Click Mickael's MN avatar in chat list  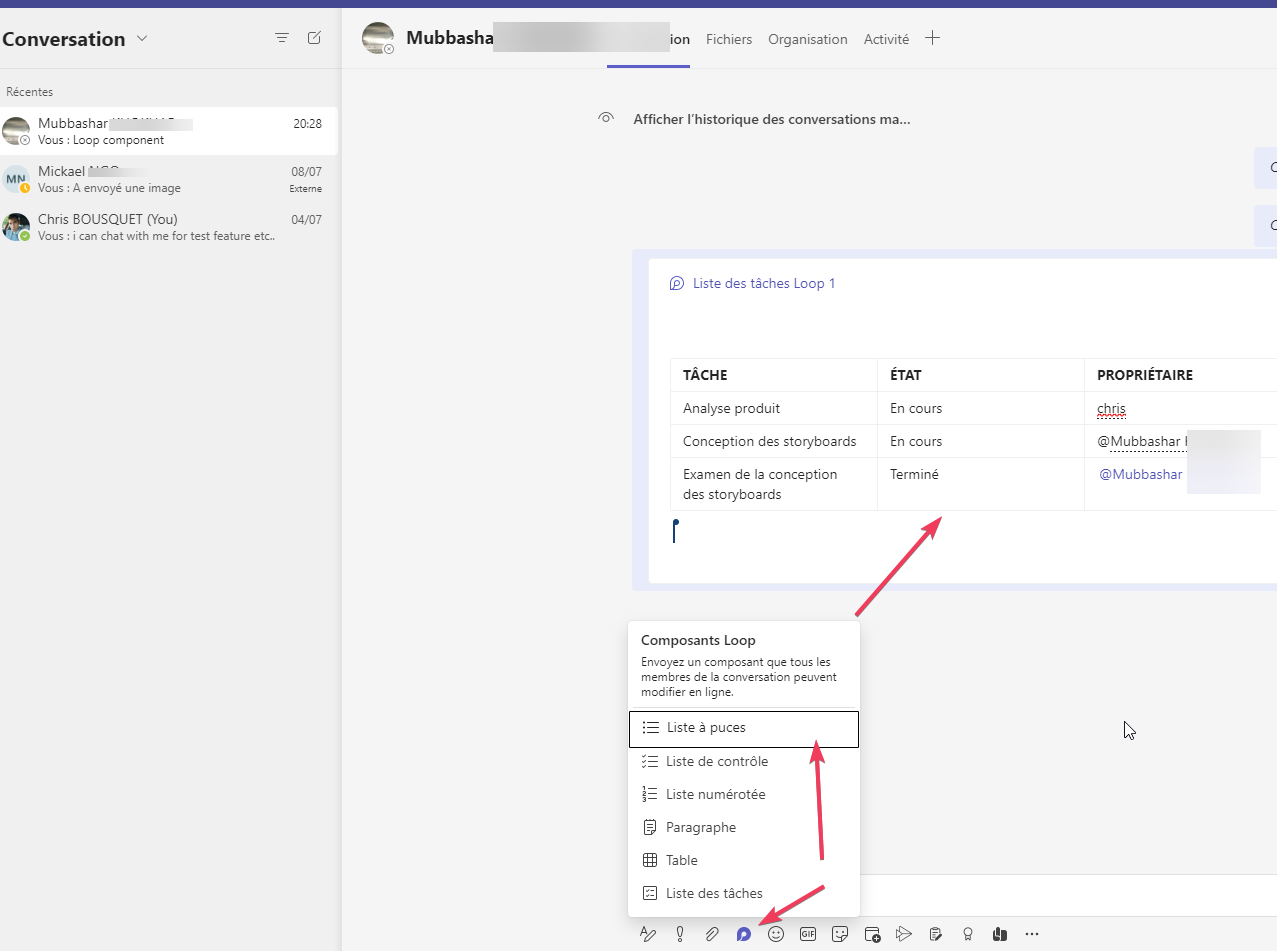[x=16, y=179]
